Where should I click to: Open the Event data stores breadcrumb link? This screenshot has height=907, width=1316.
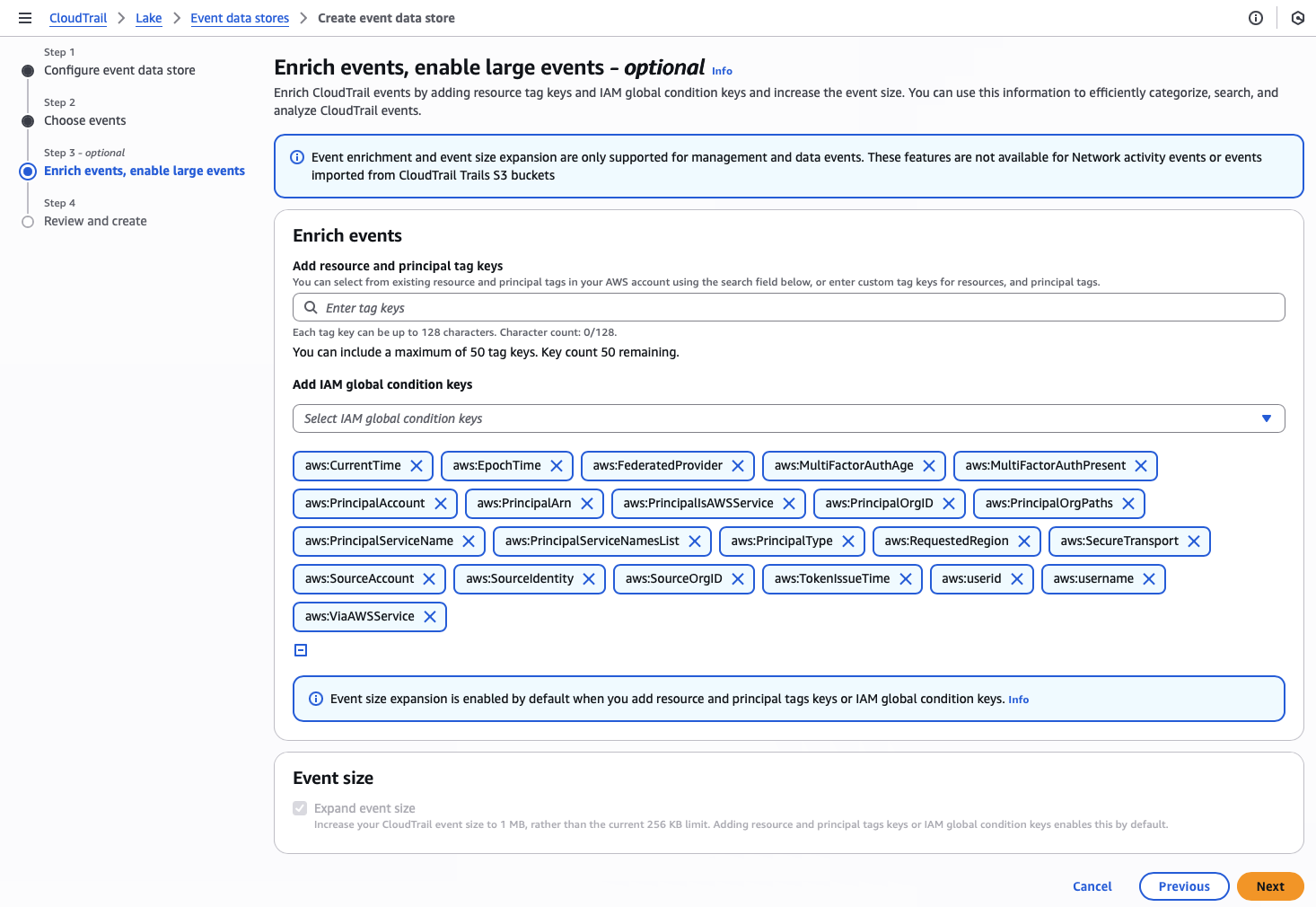pyautogui.click(x=240, y=18)
